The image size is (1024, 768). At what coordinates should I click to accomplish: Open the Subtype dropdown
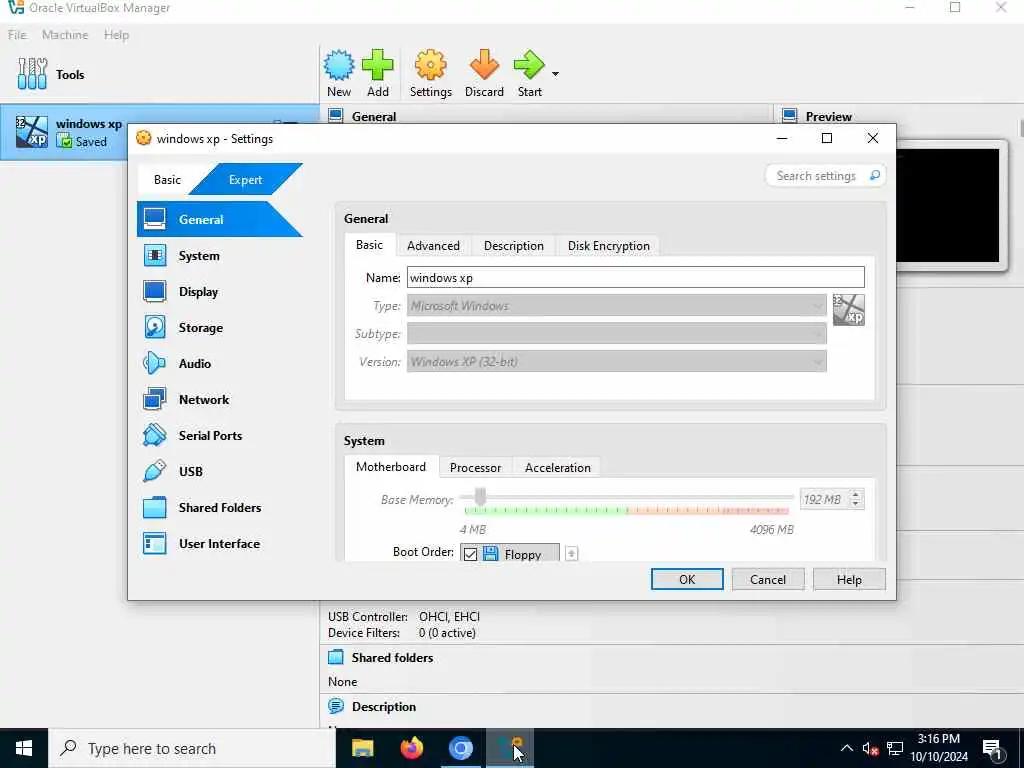(616, 334)
